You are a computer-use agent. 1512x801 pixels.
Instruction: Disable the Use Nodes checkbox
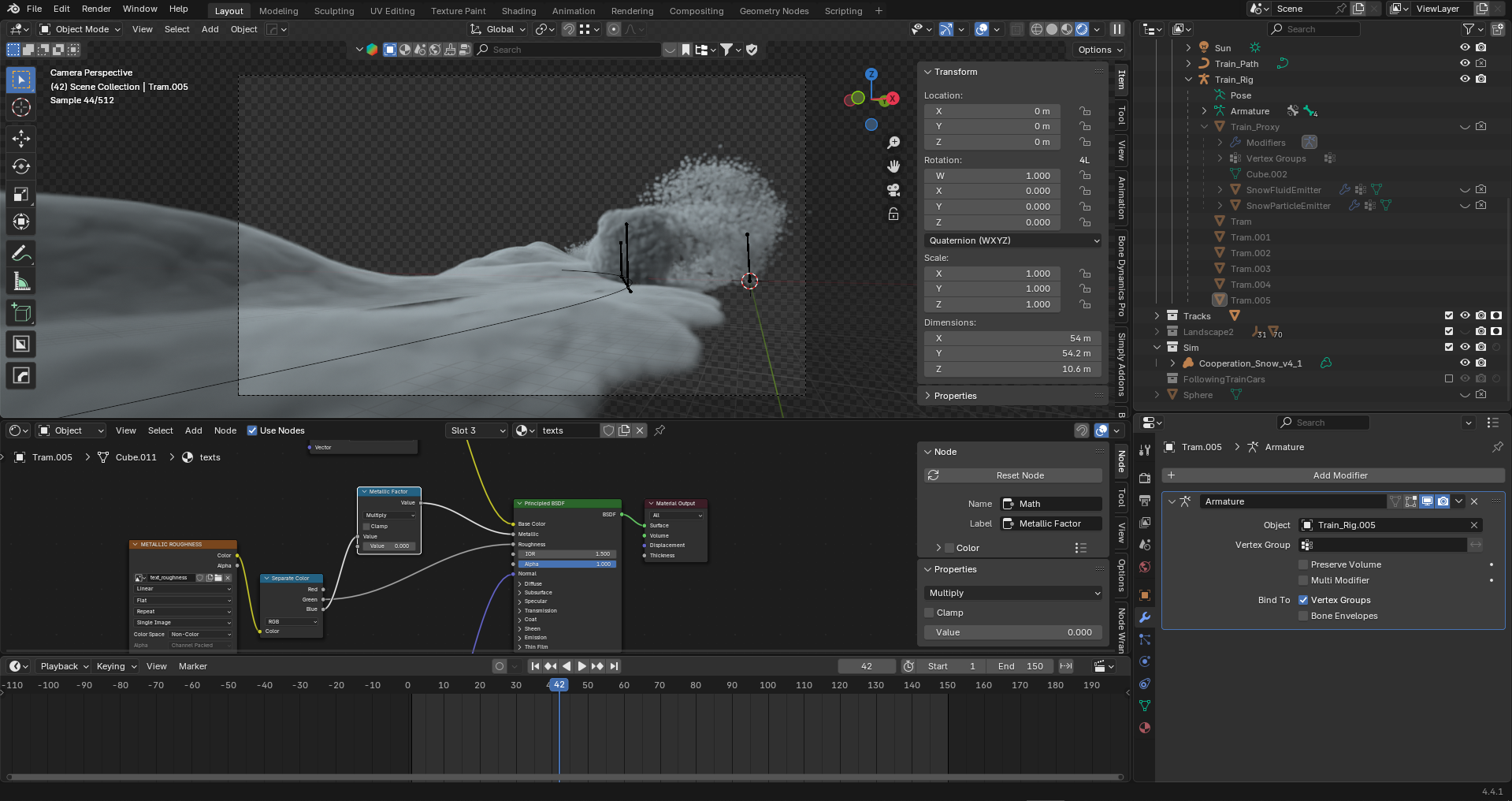pyautogui.click(x=252, y=430)
